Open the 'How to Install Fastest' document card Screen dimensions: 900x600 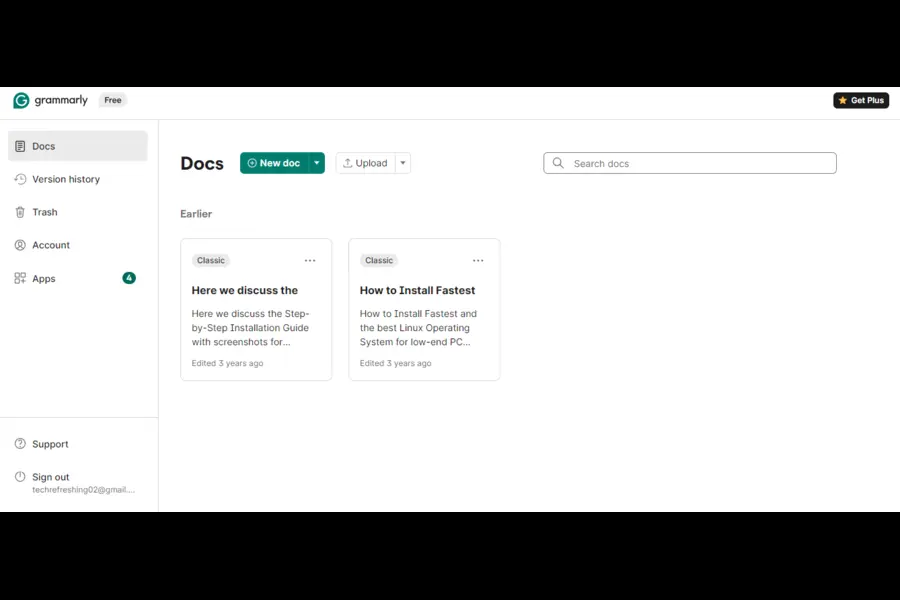coord(424,310)
